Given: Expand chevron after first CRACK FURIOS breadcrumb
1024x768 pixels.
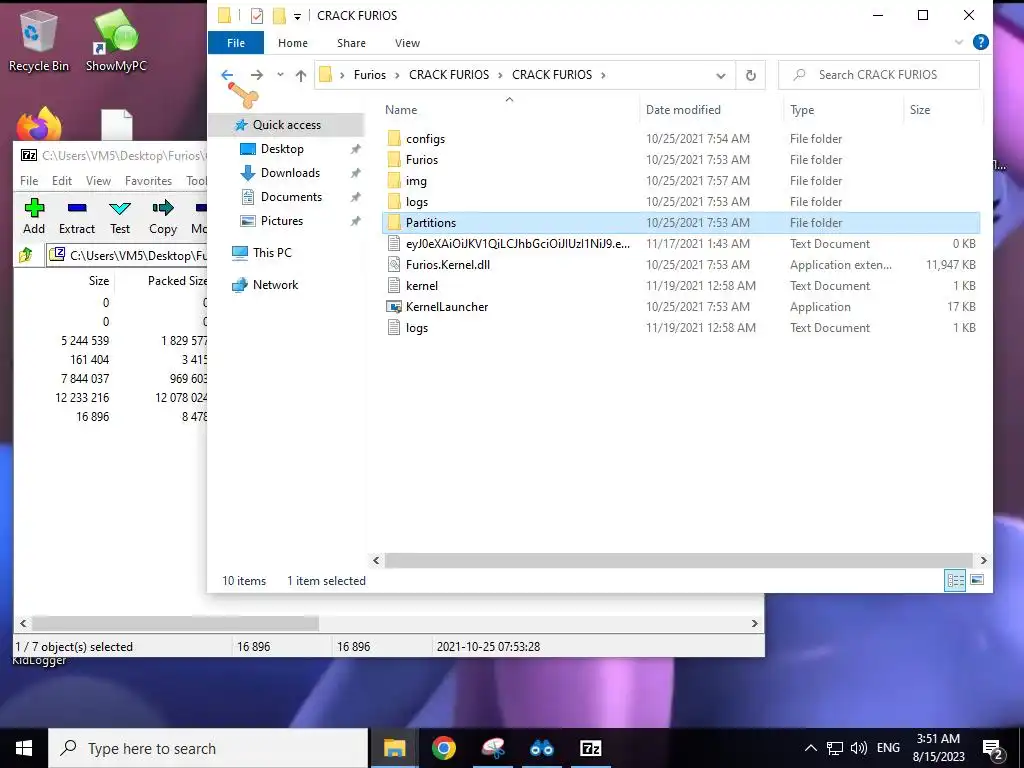Looking at the screenshot, I should (500, 75).
